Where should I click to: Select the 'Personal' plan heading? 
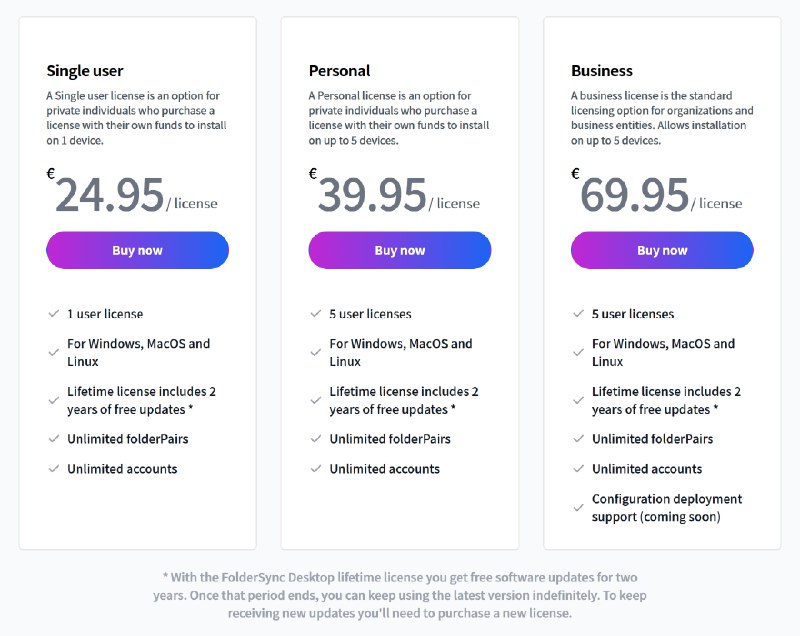[339, 71]
